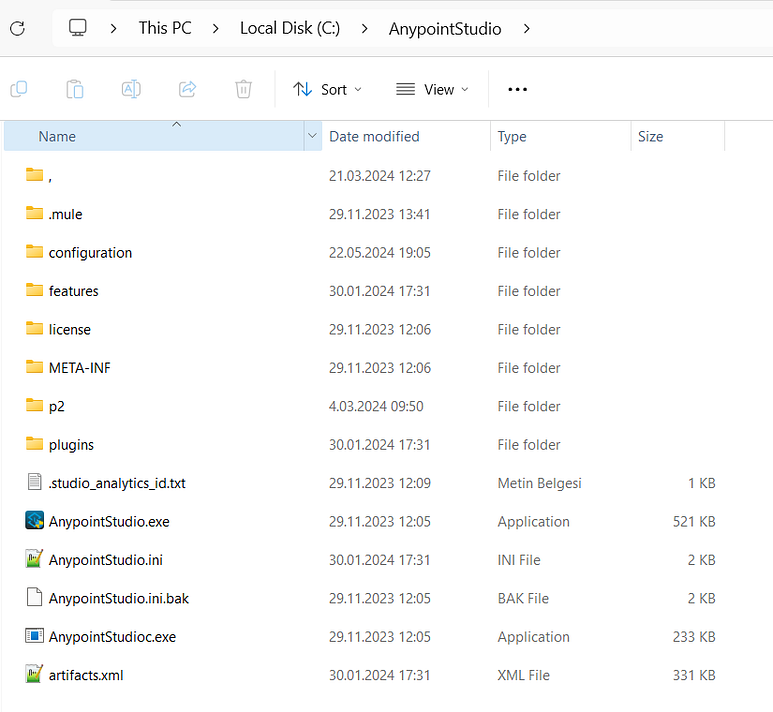Click the AnypointStudio.exe application icon

(x=34, y=520)
